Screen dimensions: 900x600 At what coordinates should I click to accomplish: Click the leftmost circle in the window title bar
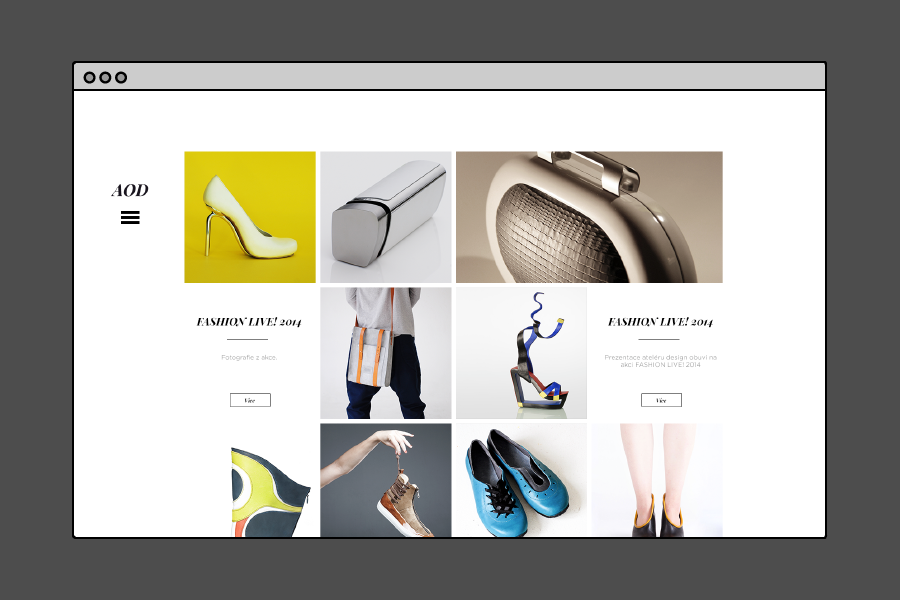(89, 77)
